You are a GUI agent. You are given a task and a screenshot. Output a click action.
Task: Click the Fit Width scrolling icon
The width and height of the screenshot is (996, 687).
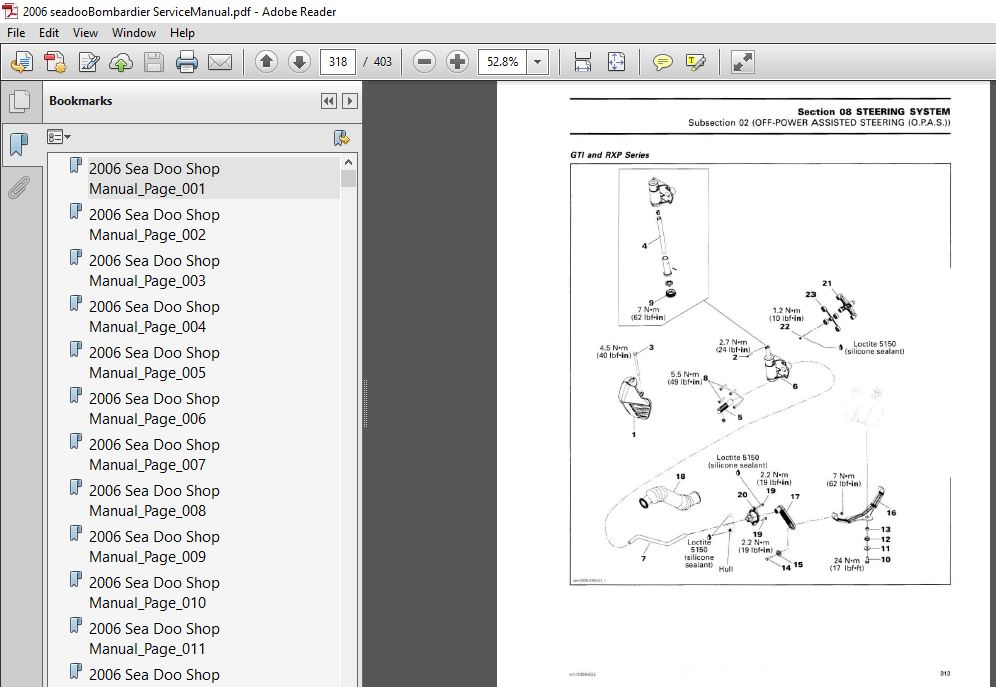(582, 62)
